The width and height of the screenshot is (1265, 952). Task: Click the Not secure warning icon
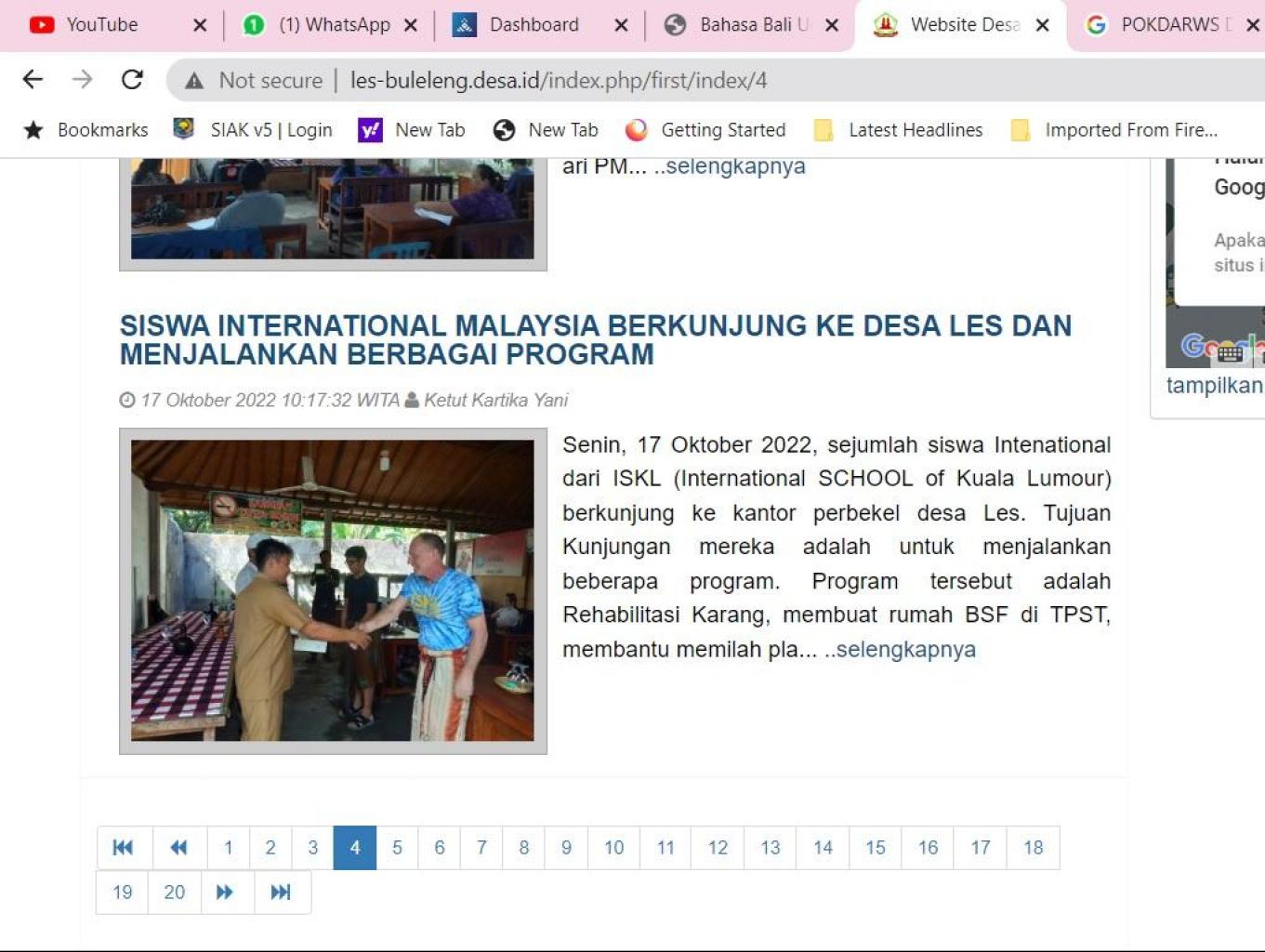[194, 81]
